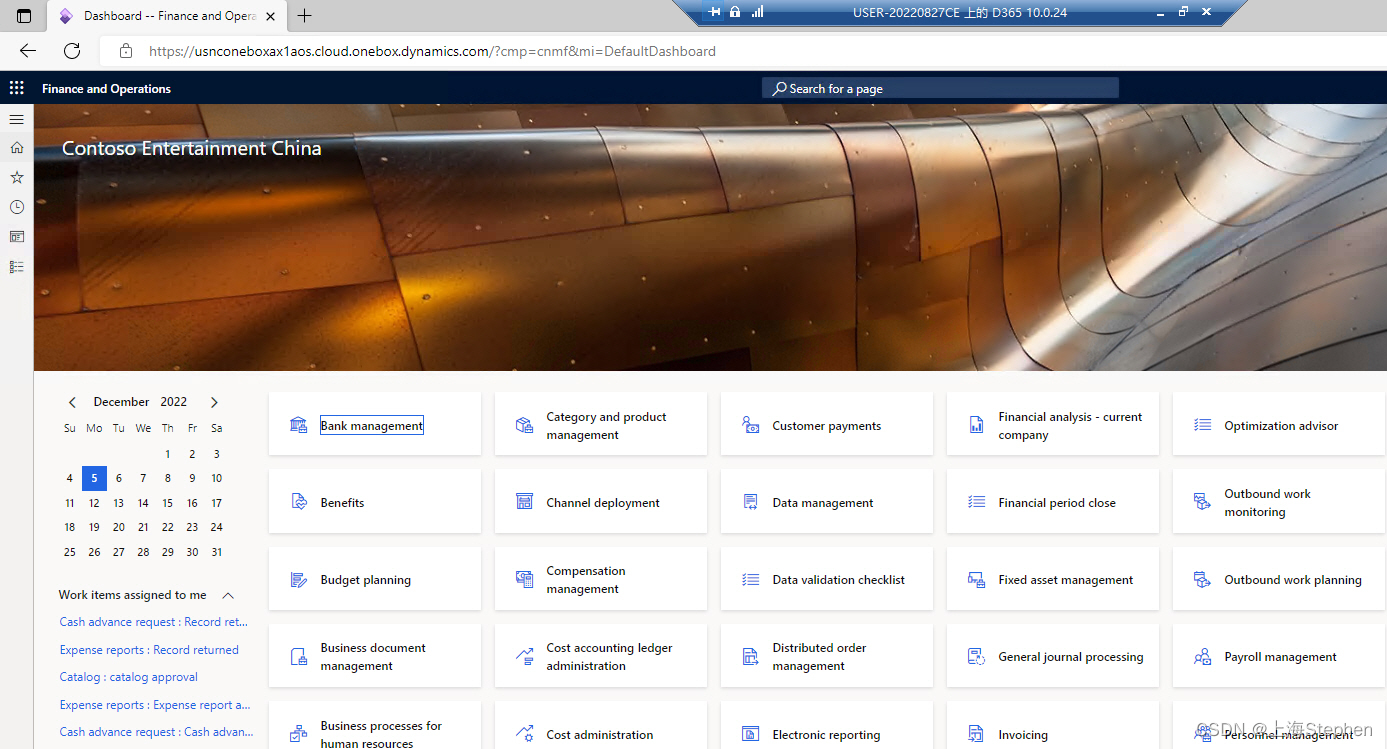This screenshot has height=749, width=1387.
Task: Open the Bank management tile label
Action: [x=372, y=425]
